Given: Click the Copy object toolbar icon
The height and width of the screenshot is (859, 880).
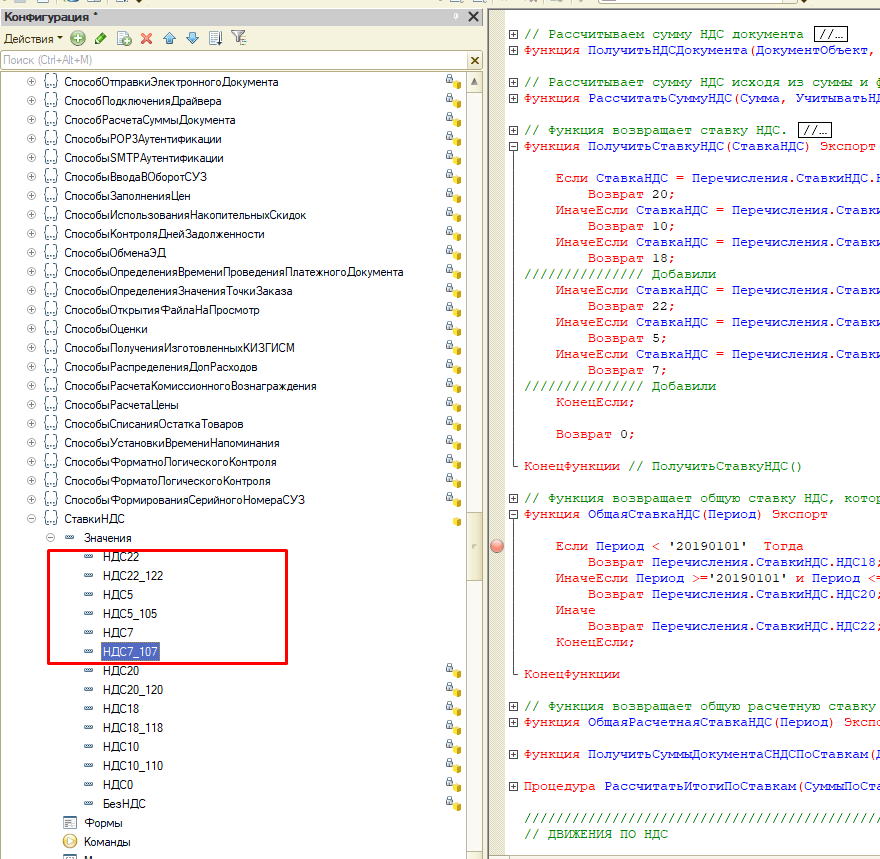Looking at the screenshot, I should point(124,38).
